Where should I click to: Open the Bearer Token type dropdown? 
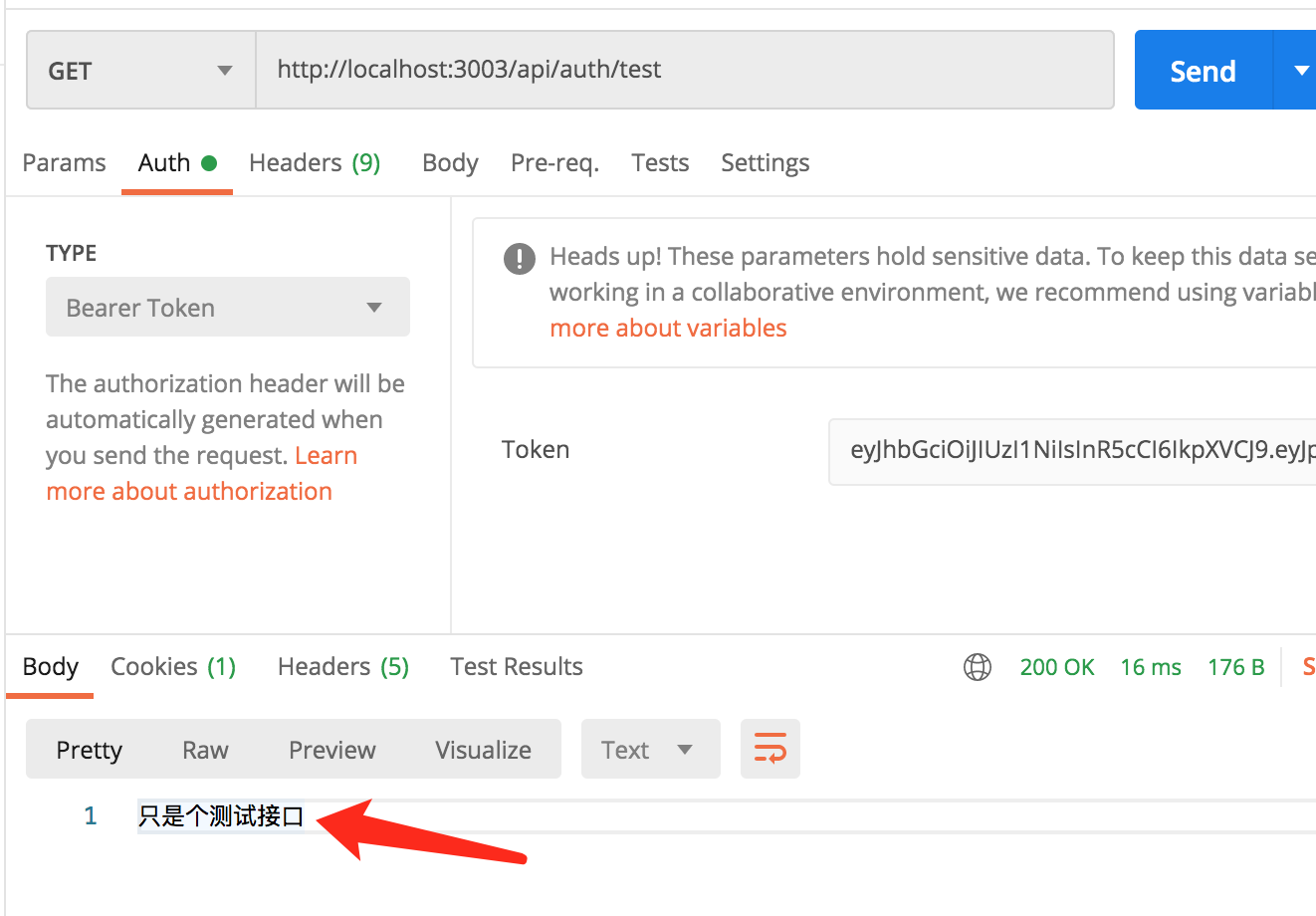[x=228, y=307]
